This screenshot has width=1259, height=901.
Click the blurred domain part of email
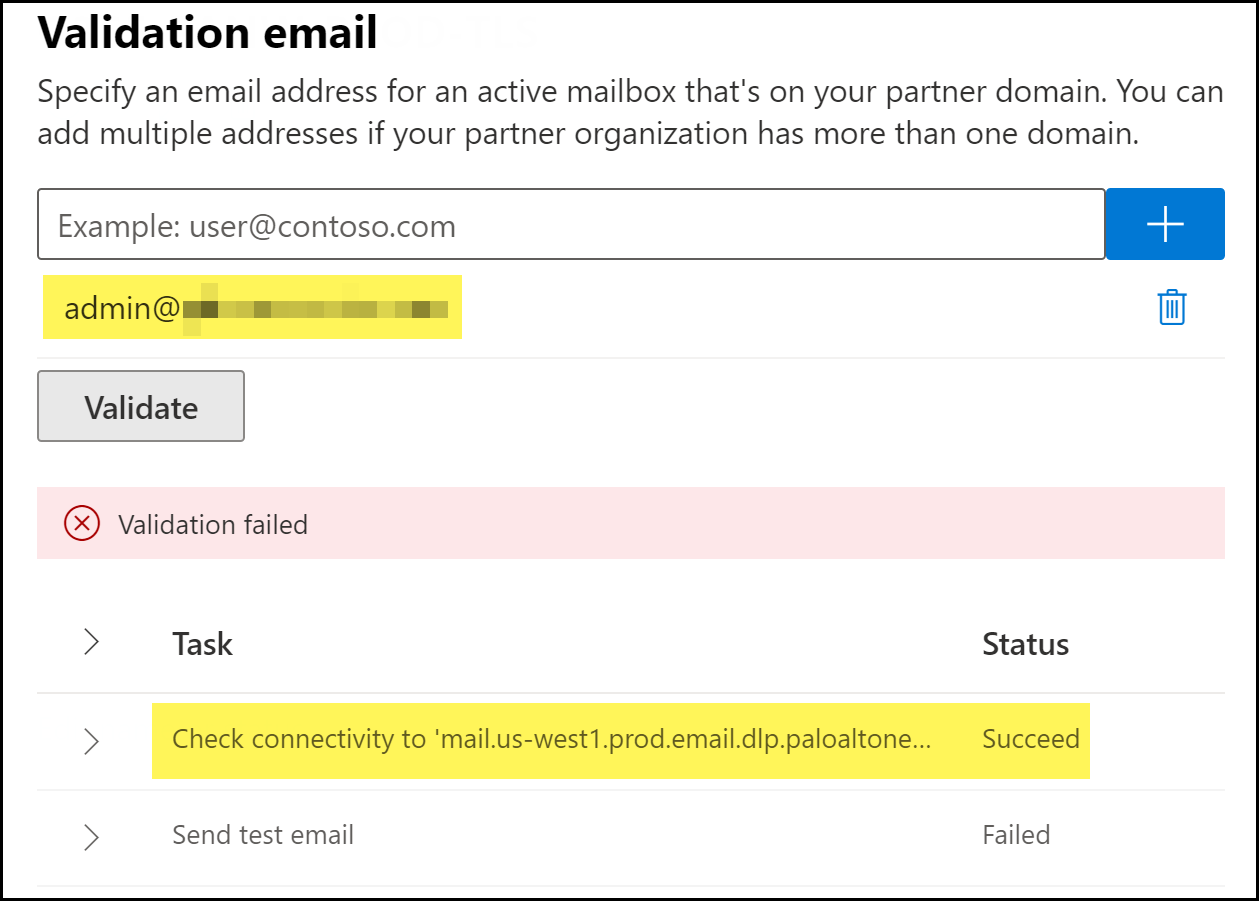[315, 308]
